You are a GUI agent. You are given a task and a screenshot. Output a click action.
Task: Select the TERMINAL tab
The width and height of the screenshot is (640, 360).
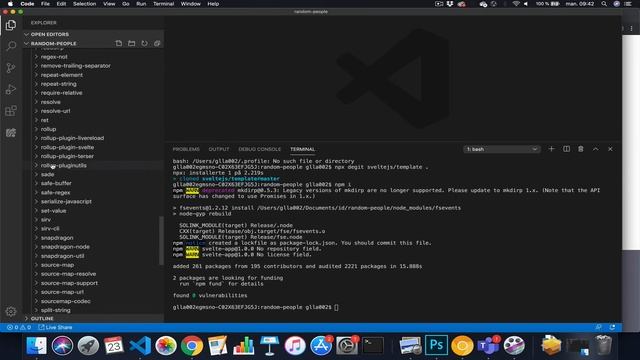[x=302, y=149]
